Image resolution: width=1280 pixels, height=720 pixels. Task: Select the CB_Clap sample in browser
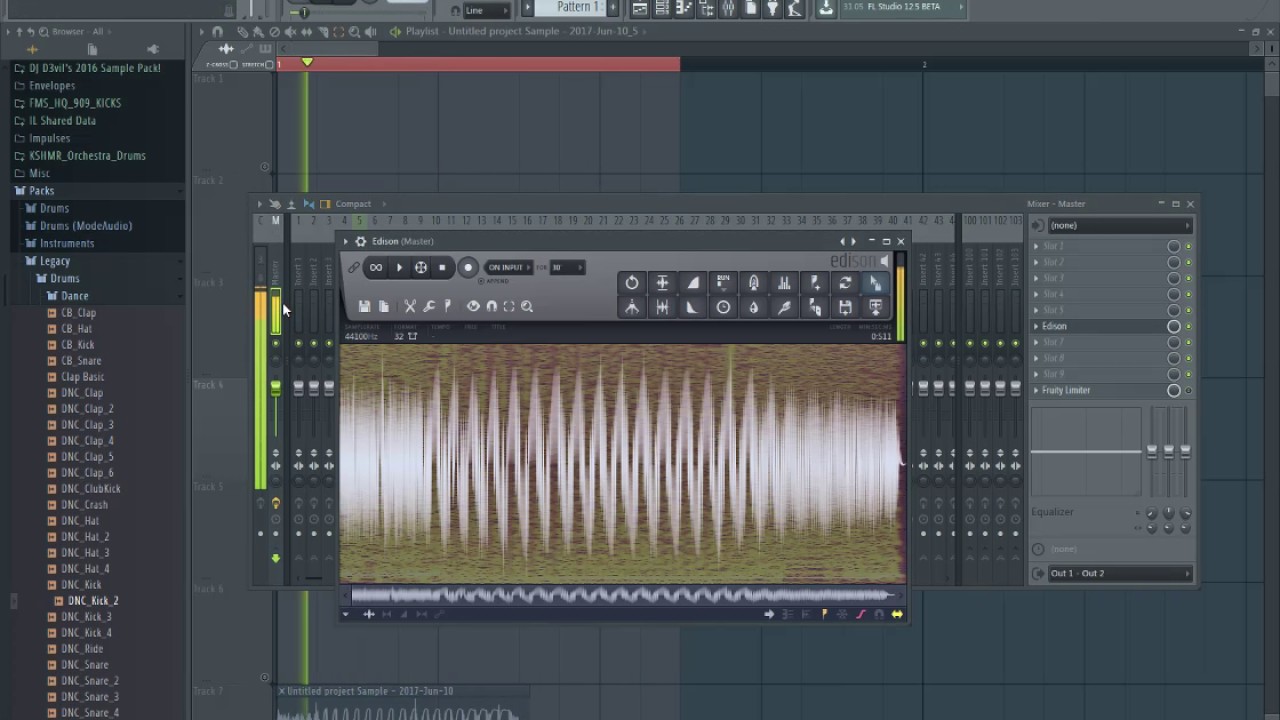pyautogui.click(x=78, y=313)
